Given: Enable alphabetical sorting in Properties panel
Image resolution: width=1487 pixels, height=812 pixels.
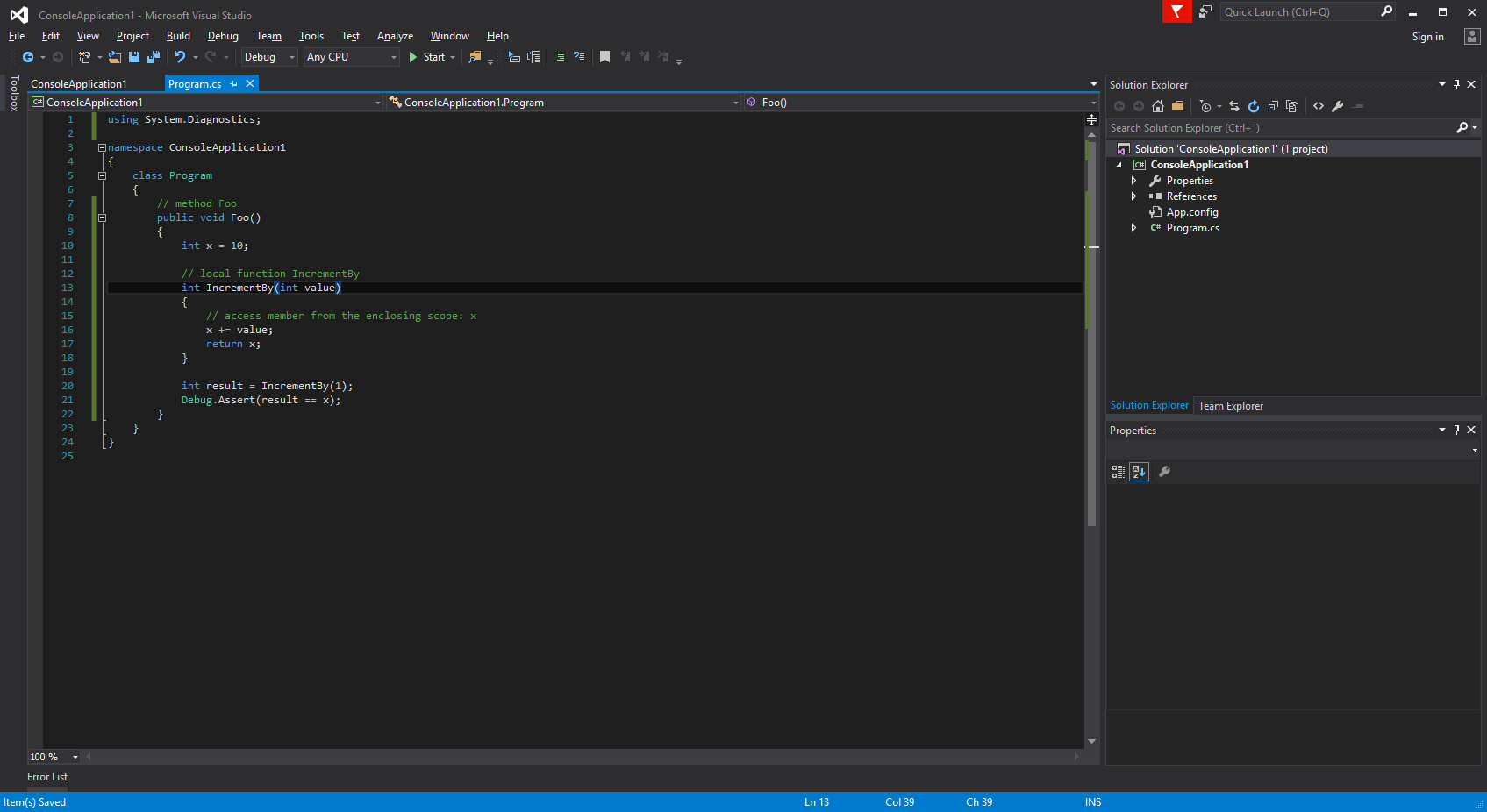Looking at the screenshot, I should (x=1139, y=472).
